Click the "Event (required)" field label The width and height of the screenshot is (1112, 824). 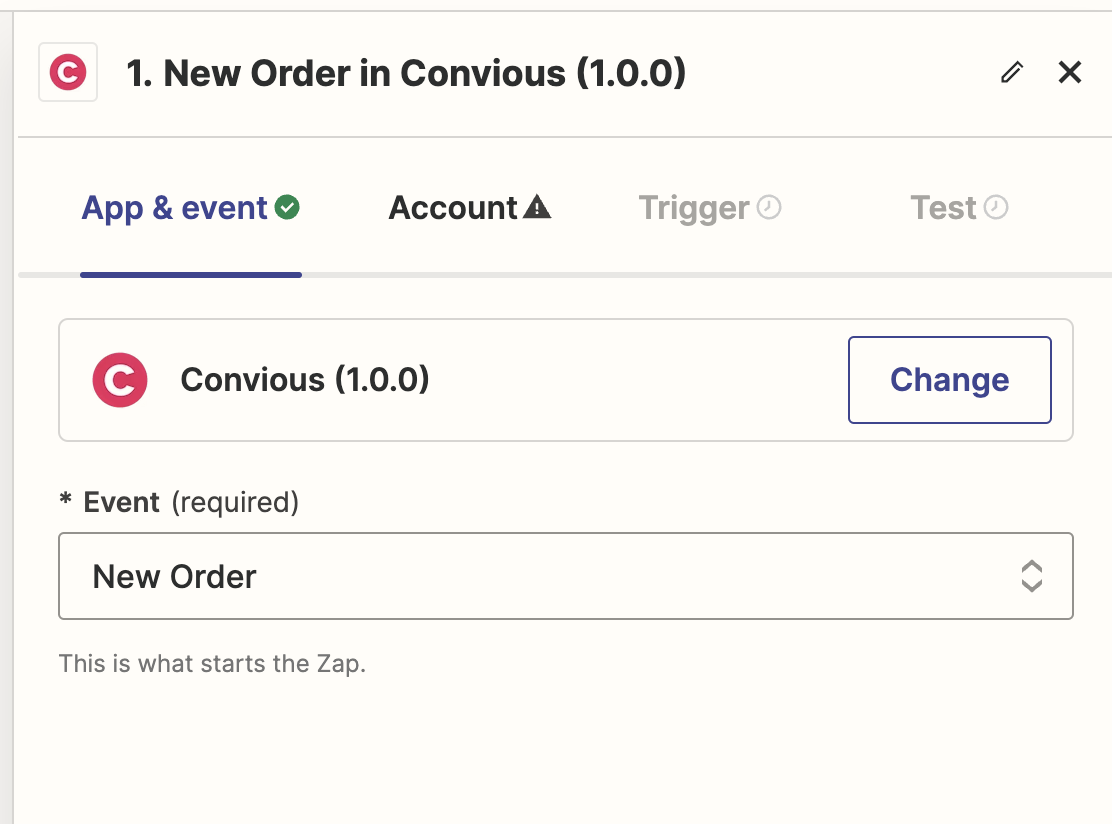tap(190, 502)
